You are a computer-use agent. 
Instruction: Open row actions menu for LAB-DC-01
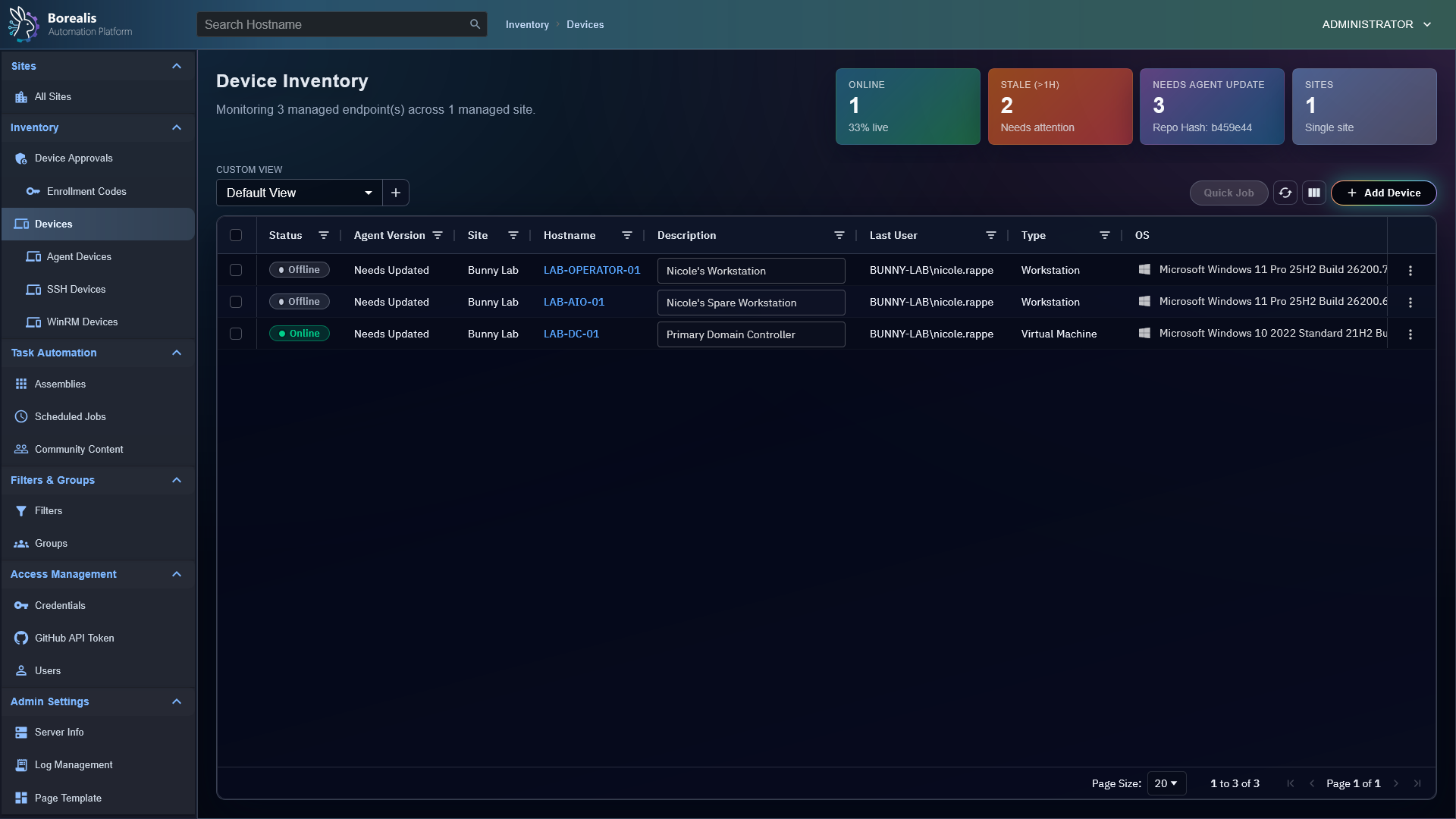[1410, 334]
